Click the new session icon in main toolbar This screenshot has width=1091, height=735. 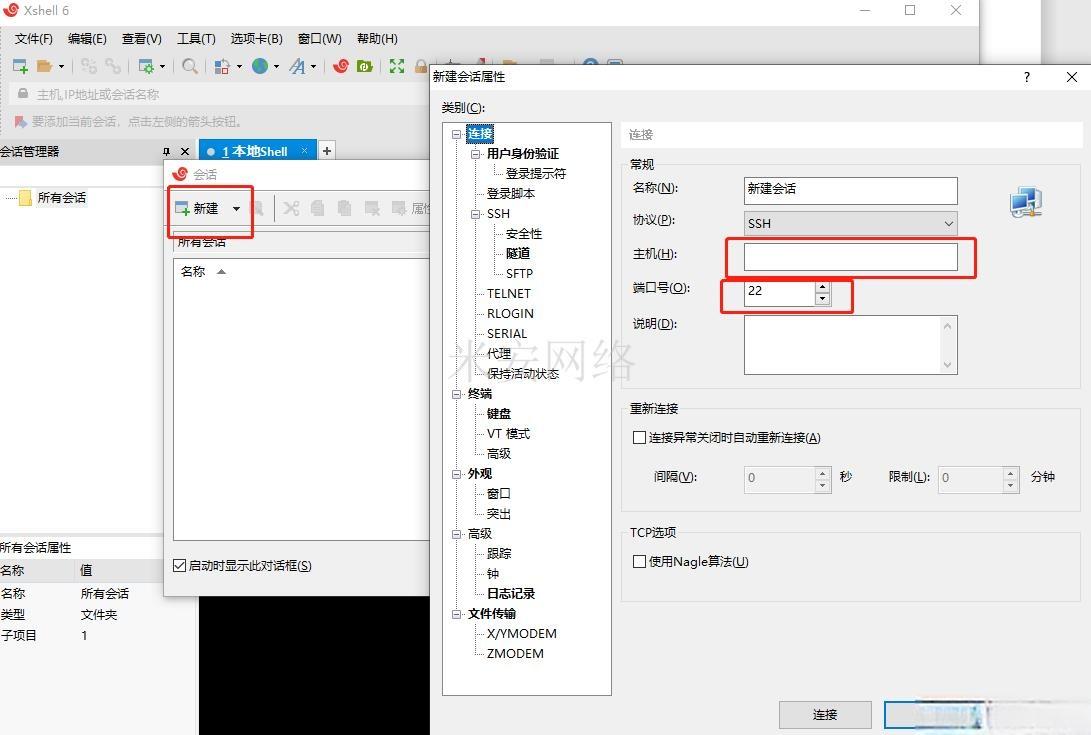20,66
